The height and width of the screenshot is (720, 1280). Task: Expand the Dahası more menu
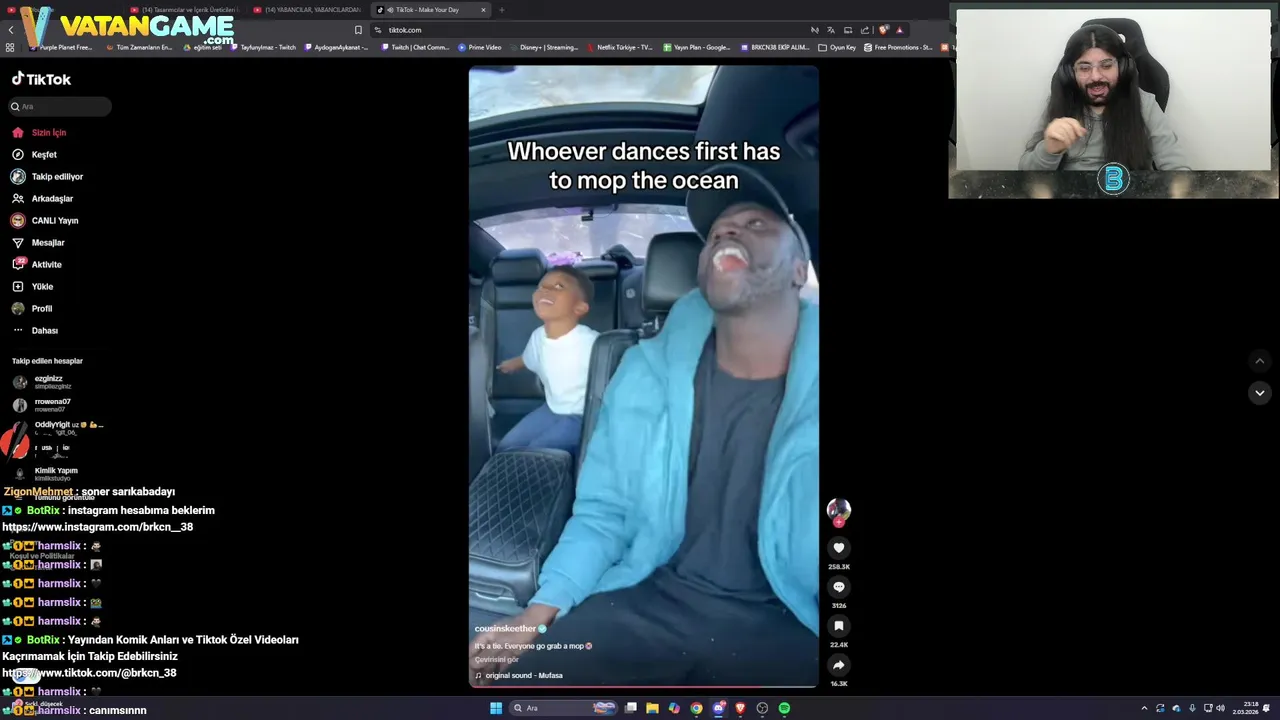click(35, 330)
